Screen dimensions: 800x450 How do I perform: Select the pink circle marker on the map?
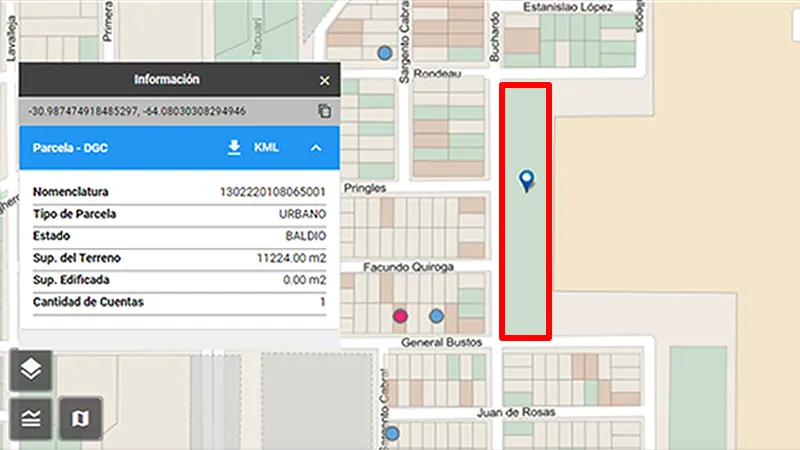click(x=401, y=316)
